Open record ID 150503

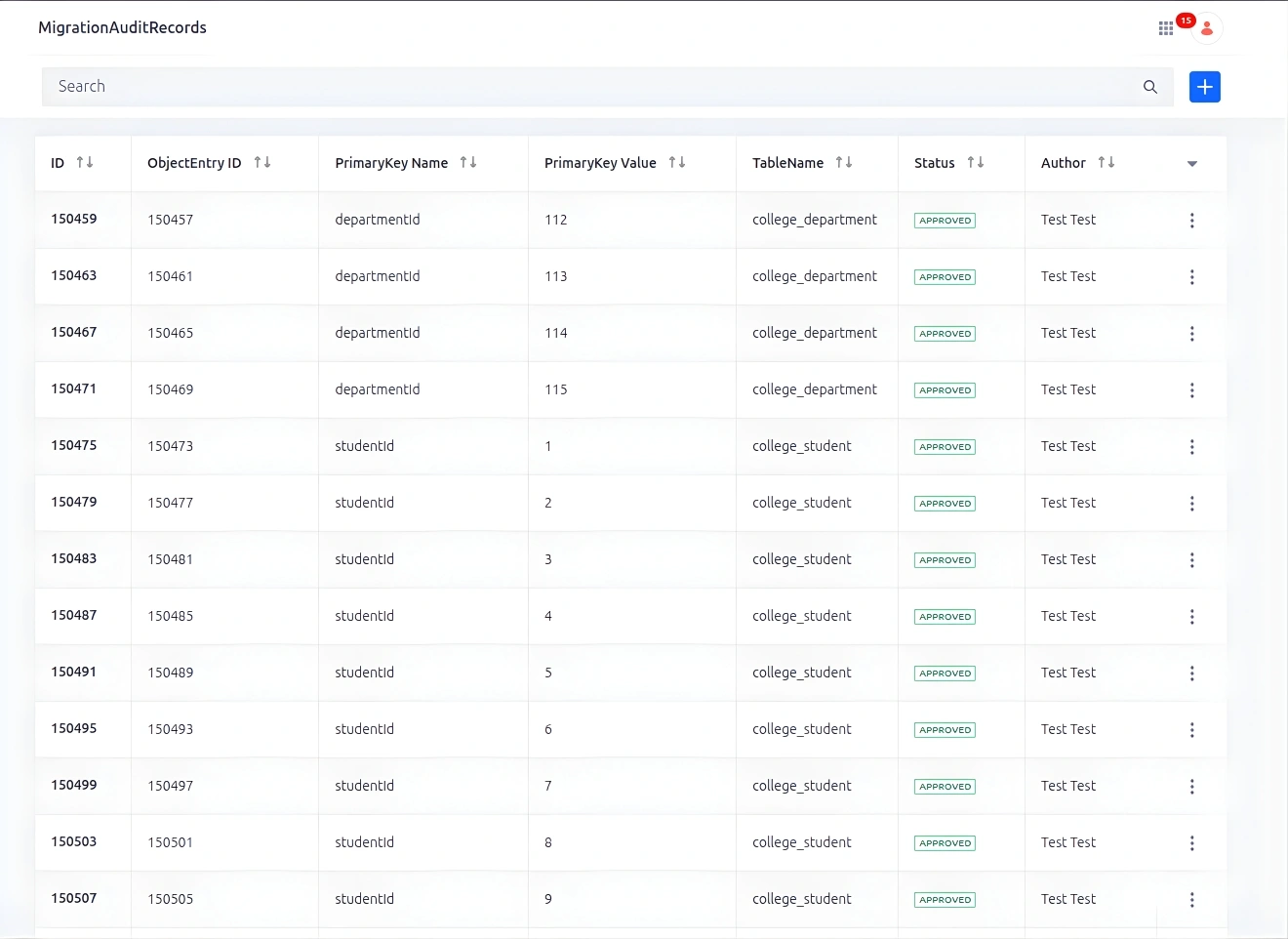pos(74,841)
